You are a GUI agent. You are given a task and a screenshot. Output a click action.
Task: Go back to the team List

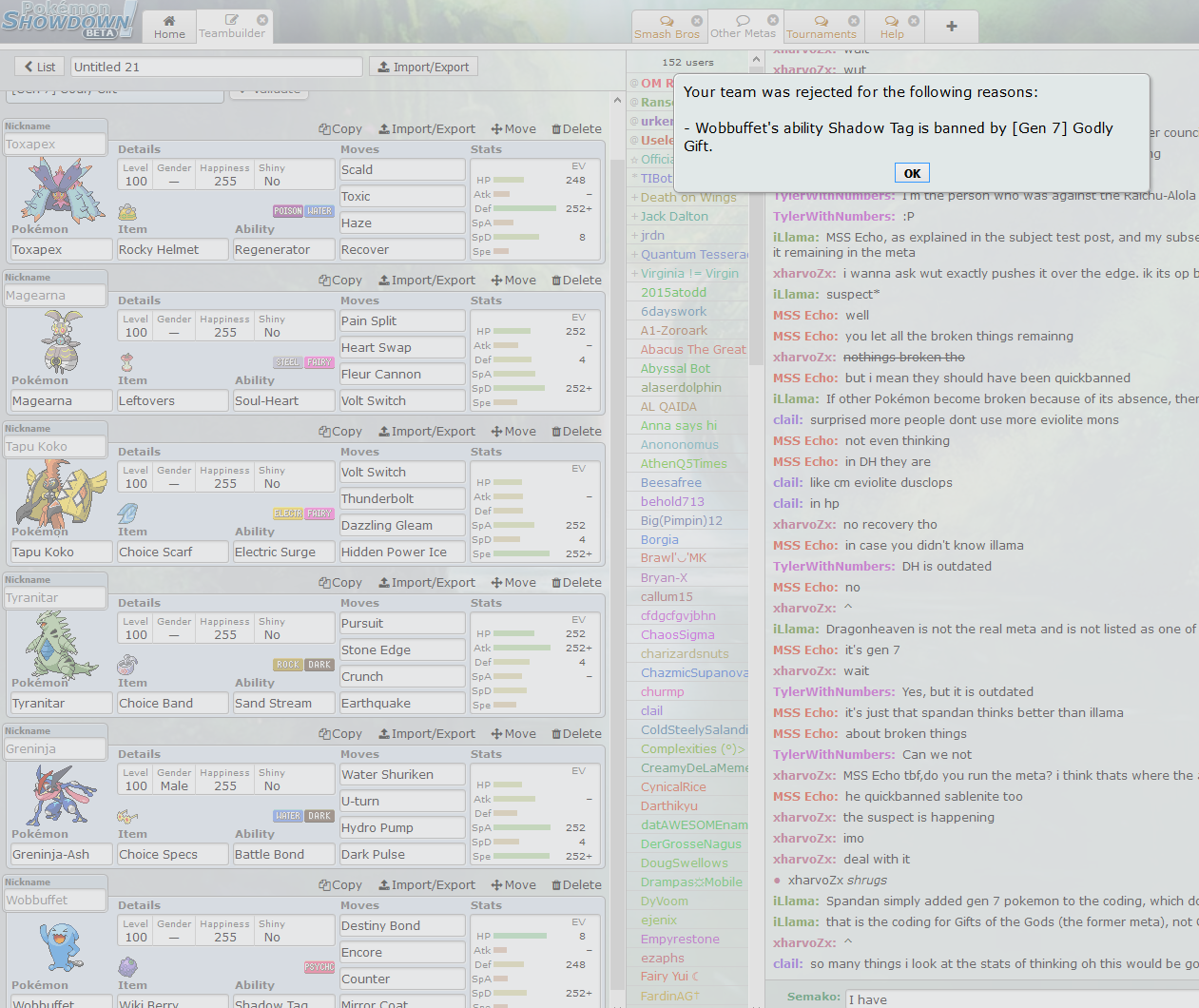39,67
